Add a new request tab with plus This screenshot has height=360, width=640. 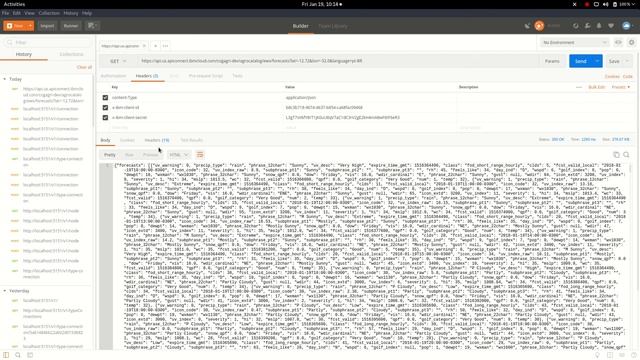pos(156,46)
